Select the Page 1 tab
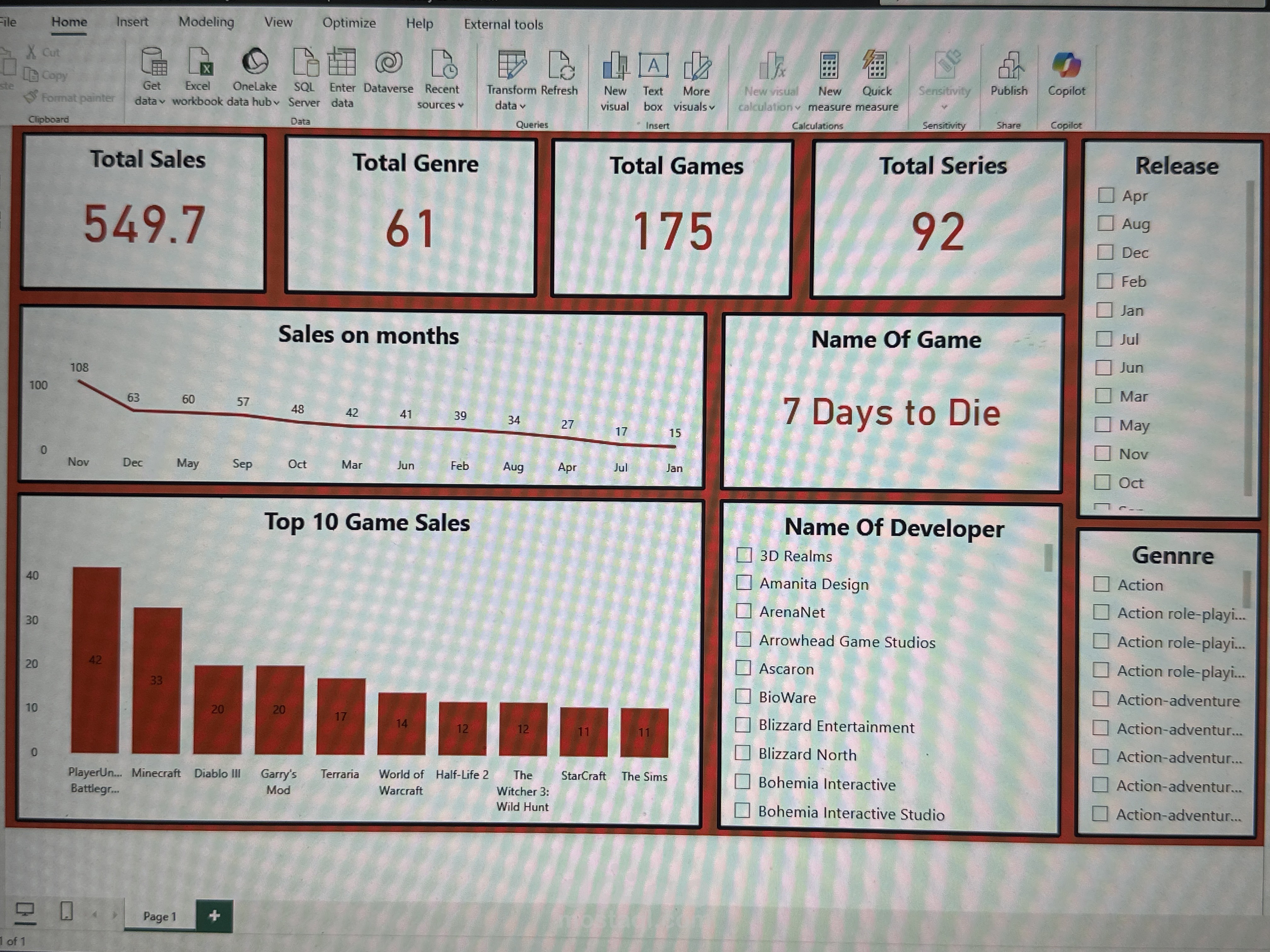1270x952 pixels. point(160,916)
